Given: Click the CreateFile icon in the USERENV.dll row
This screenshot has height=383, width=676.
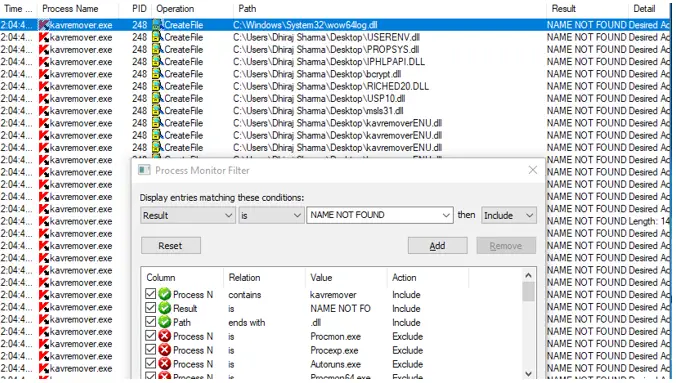Looking at the screenshot, I should pyautogui.click(x=157, y=37).
